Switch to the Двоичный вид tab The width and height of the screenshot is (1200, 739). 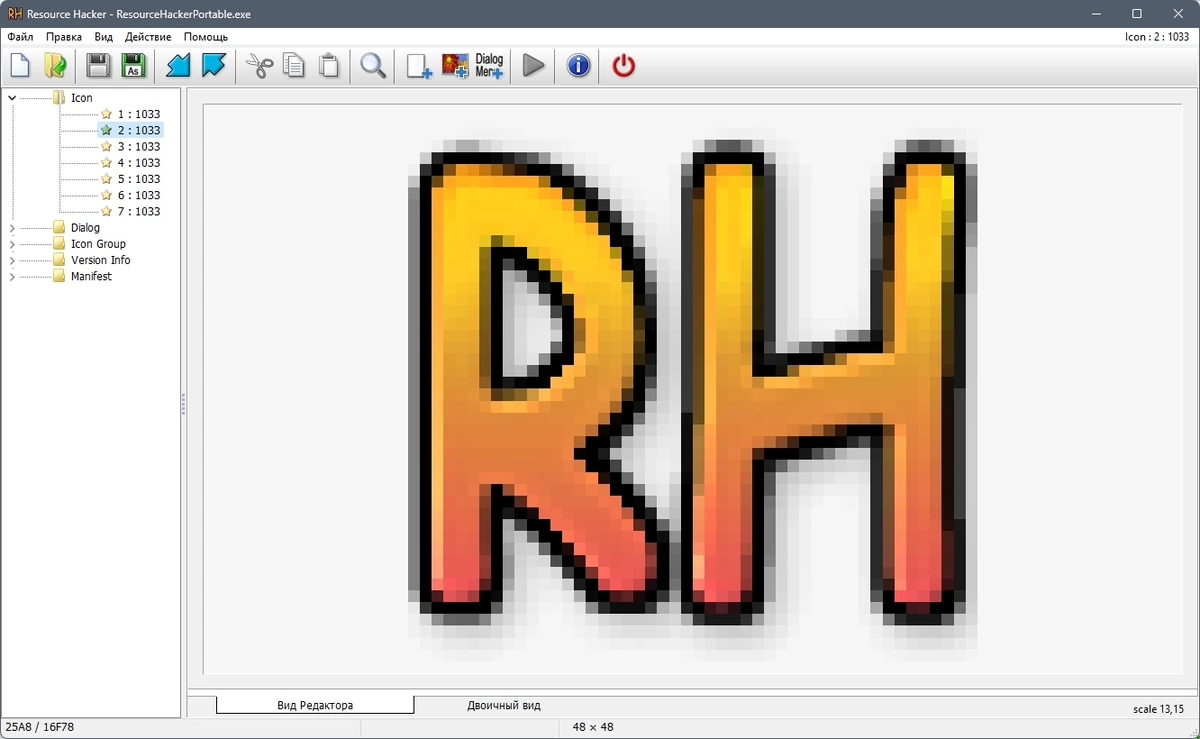[x=504, y=705]
